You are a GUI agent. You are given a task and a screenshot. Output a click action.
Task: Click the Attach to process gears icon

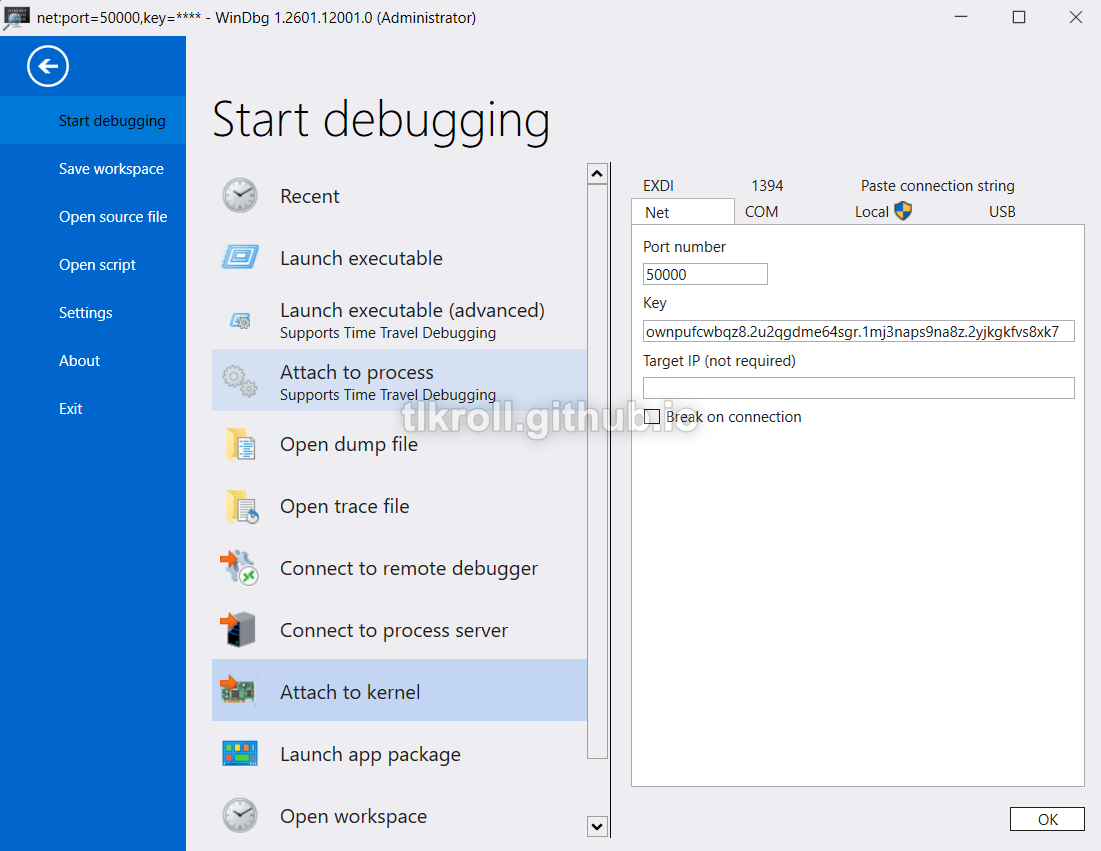(x=240, y=381)
